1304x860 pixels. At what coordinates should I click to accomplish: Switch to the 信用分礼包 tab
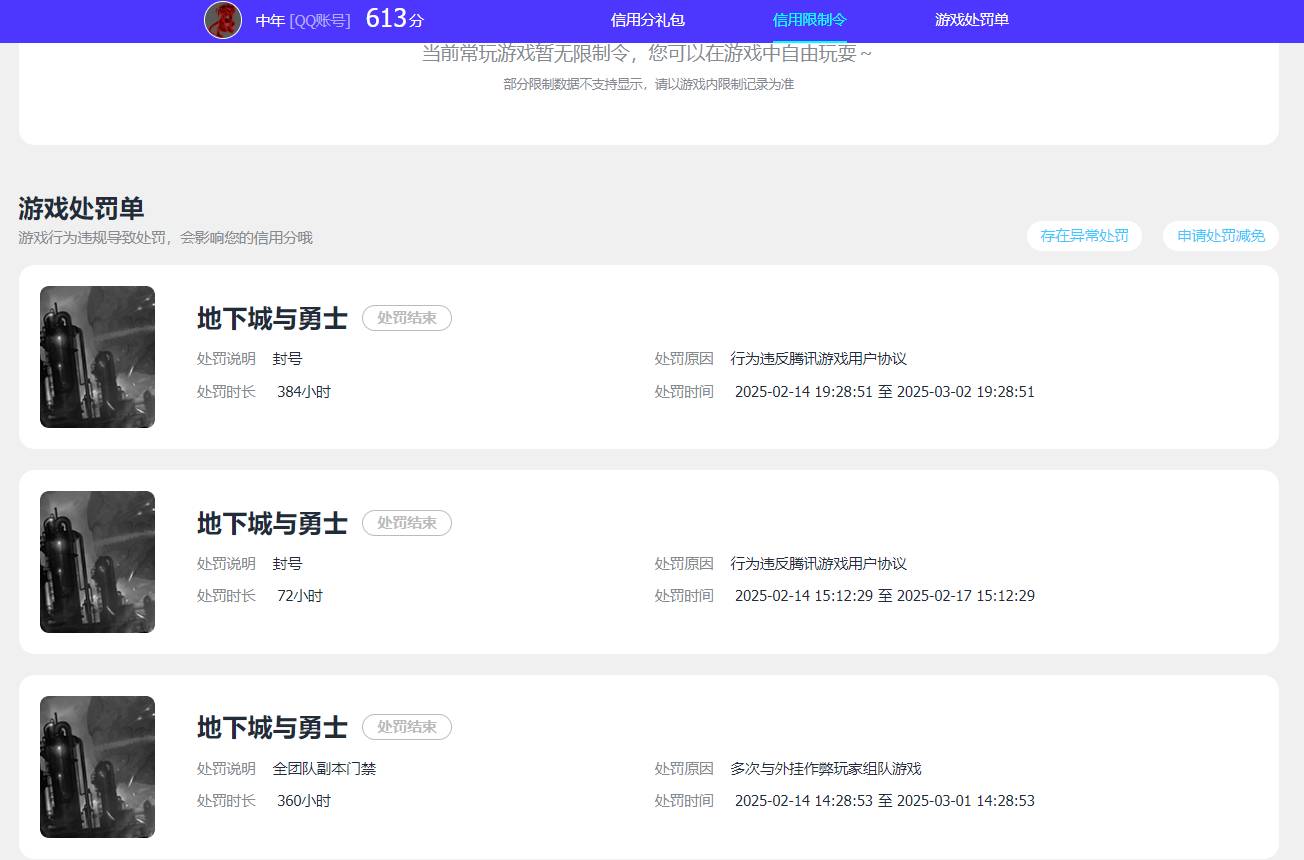pyautogui.click(x=646, y=20)
